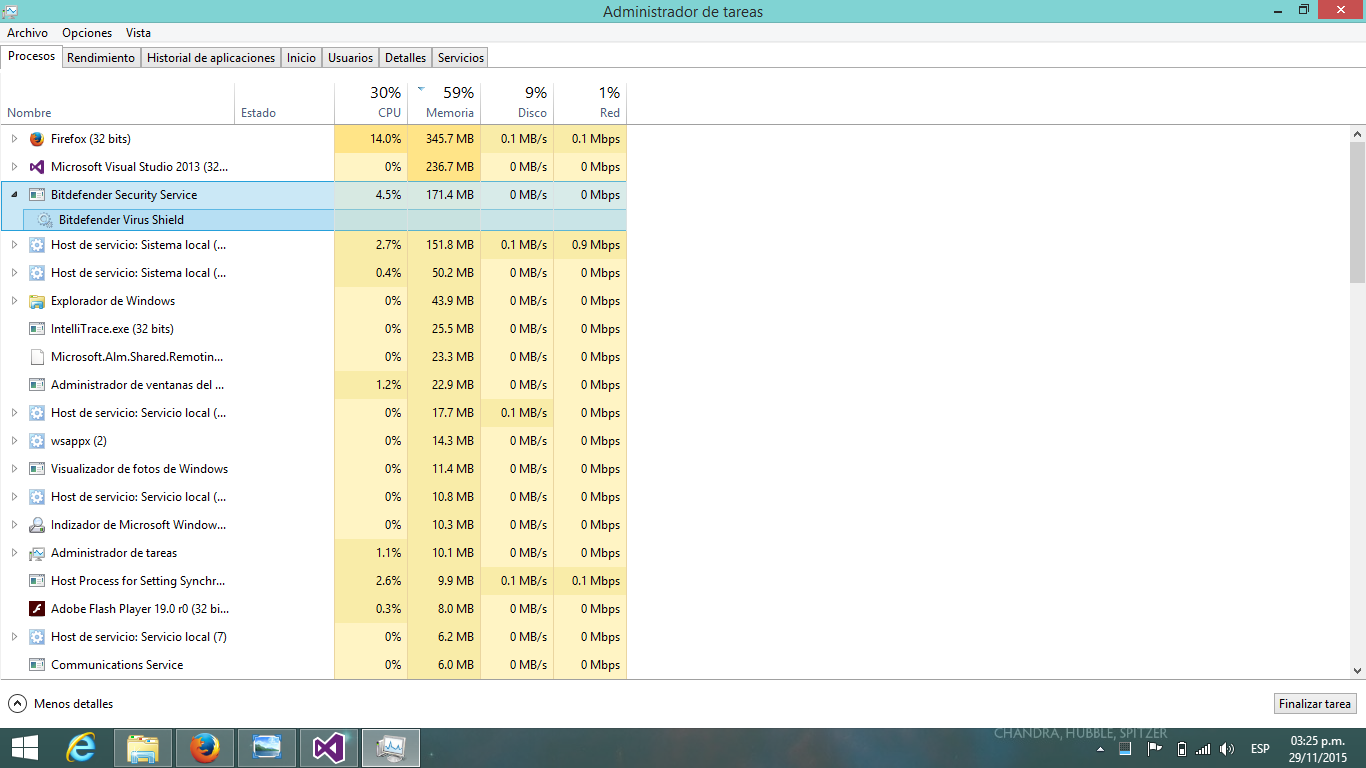
Task: Switch to the Historial de aplicaciones tab
Action: click(x=211, y=58)
